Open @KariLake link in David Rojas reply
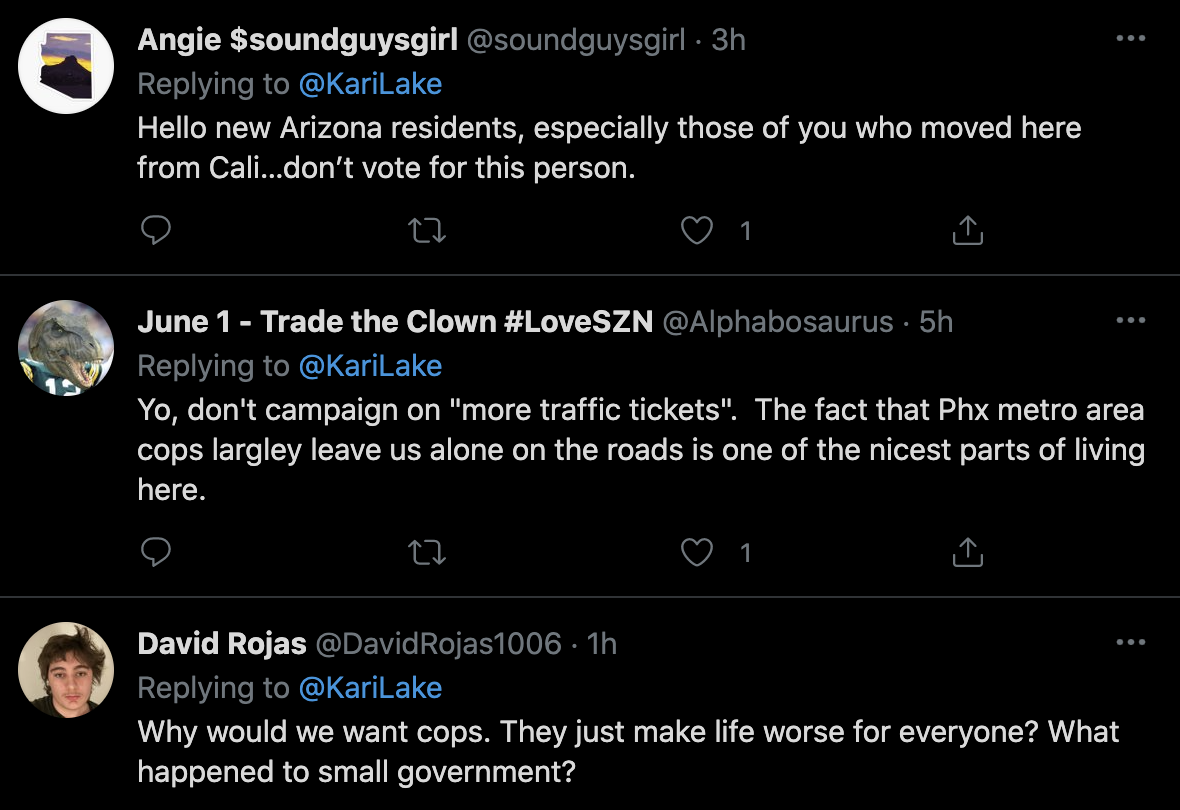The width and height of the screenshot is (1180, 810). click(x=370, y=688)
